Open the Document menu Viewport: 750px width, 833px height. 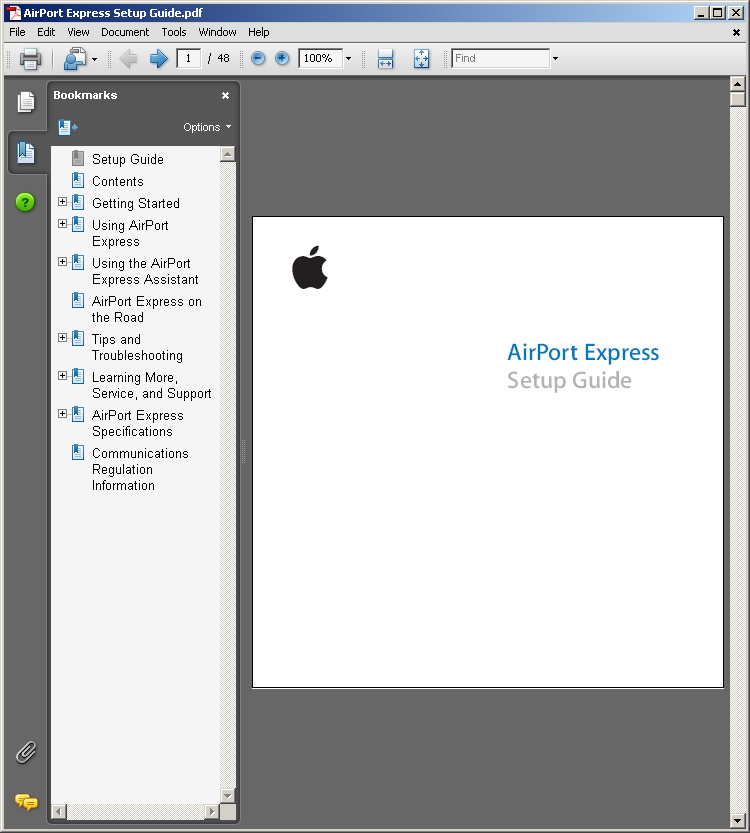click(125, 32)
